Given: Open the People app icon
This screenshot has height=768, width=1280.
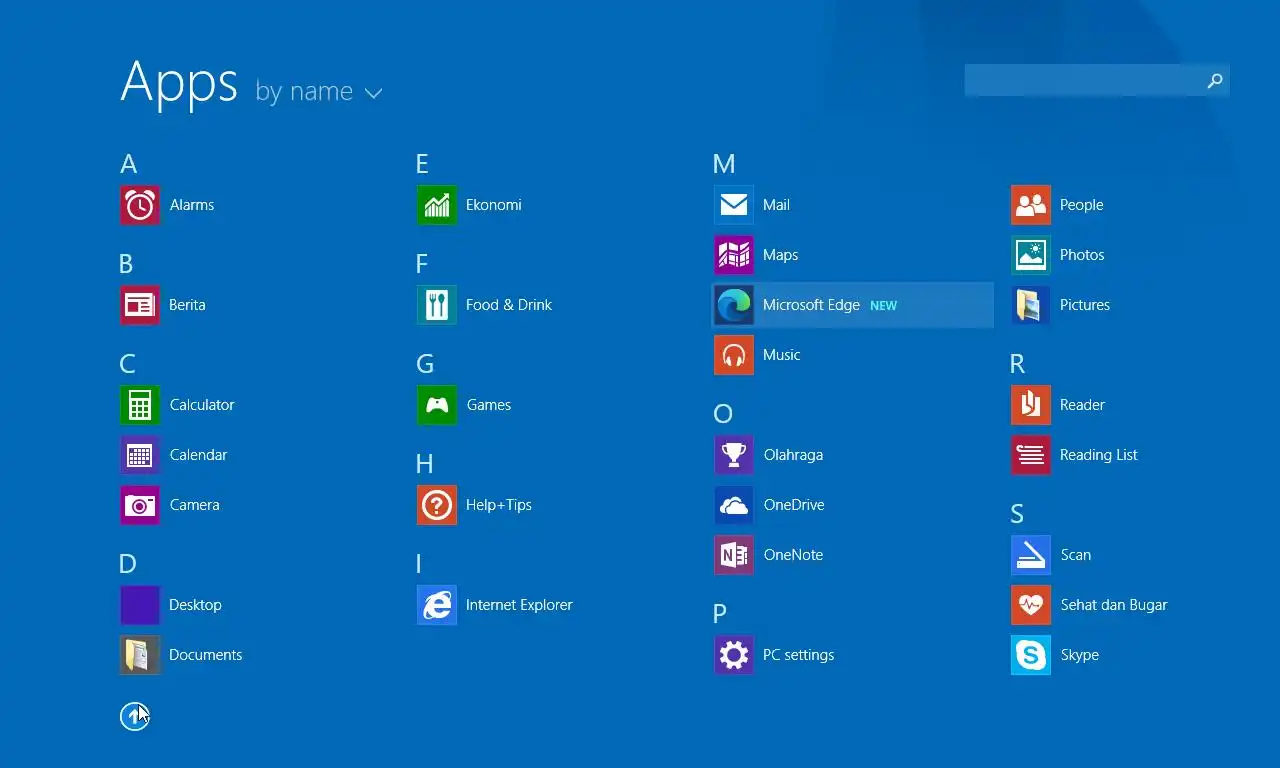Looking at the screenshot, I should point(1031,205).
